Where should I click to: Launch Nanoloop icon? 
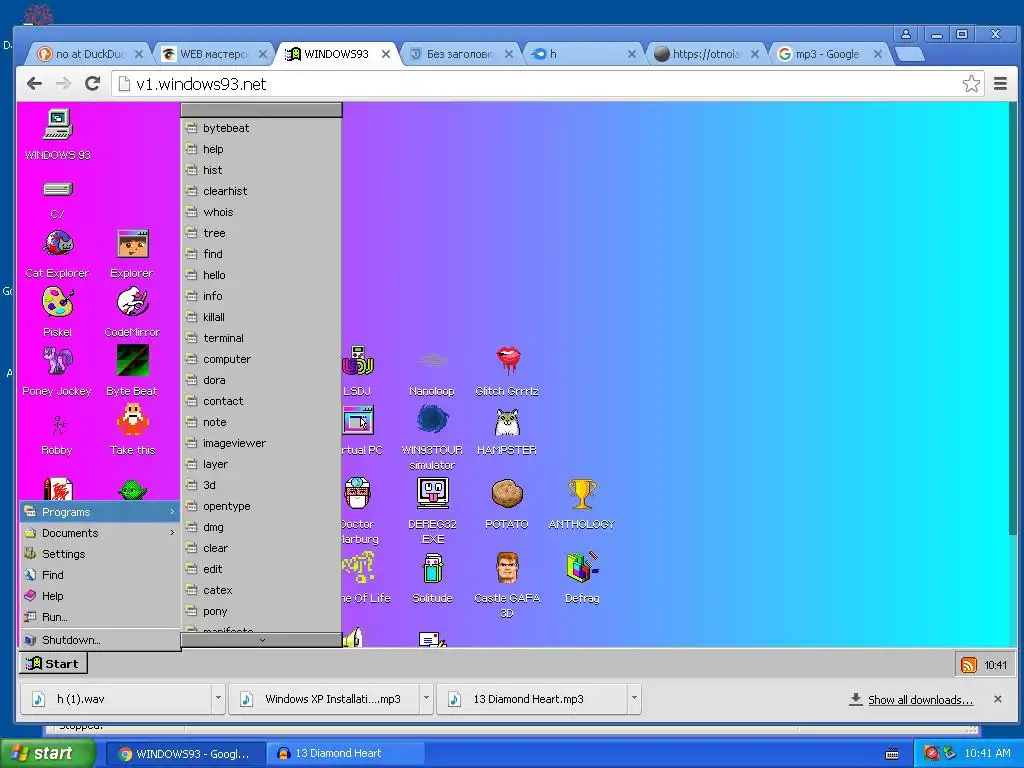pyautogui.click(x=432, y=361)
